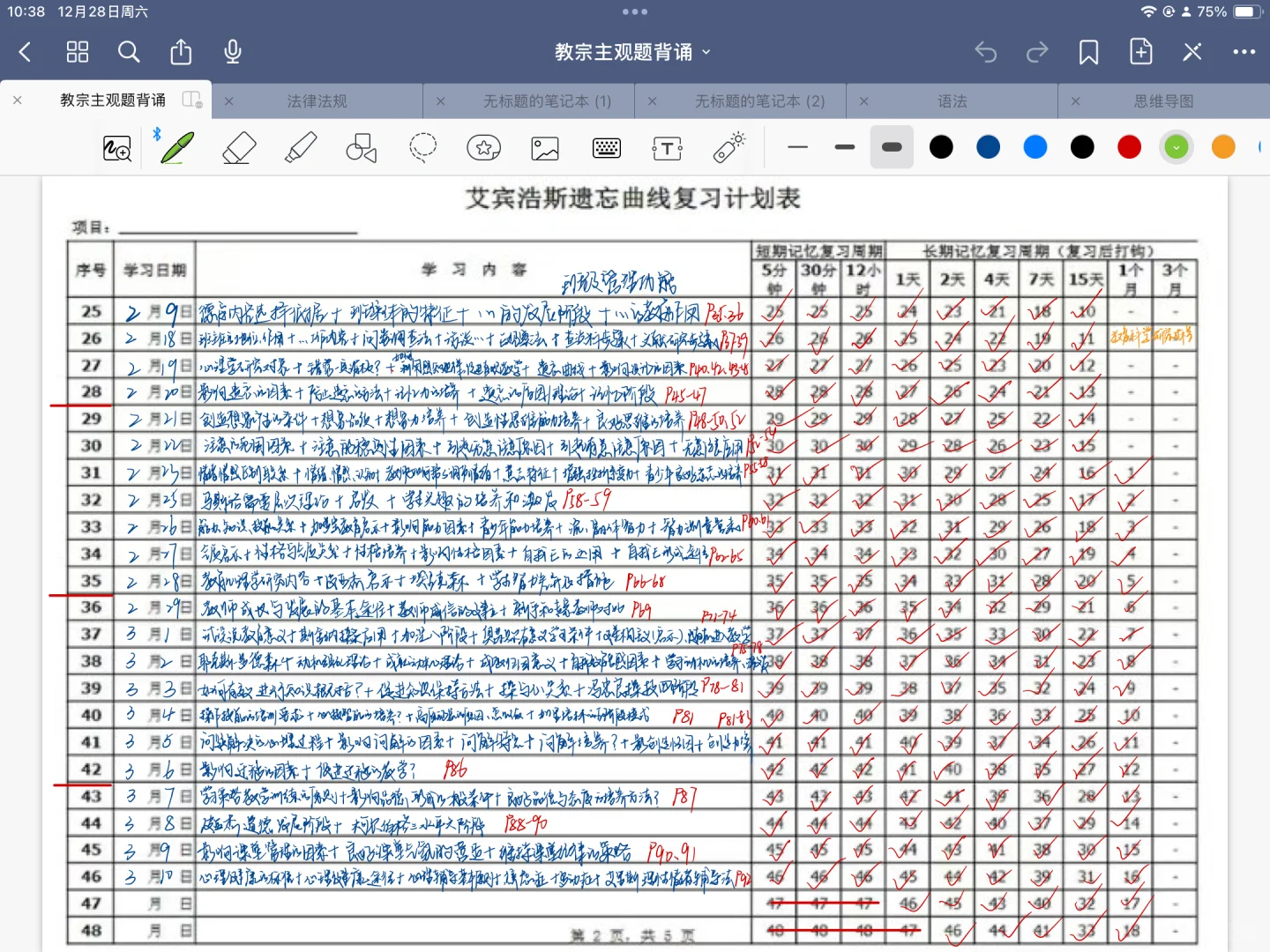Image resolution: width=1270 pixels, height=952 pixels.
Task: Activate the Lasso selection tool
Action: coord(423,147)
